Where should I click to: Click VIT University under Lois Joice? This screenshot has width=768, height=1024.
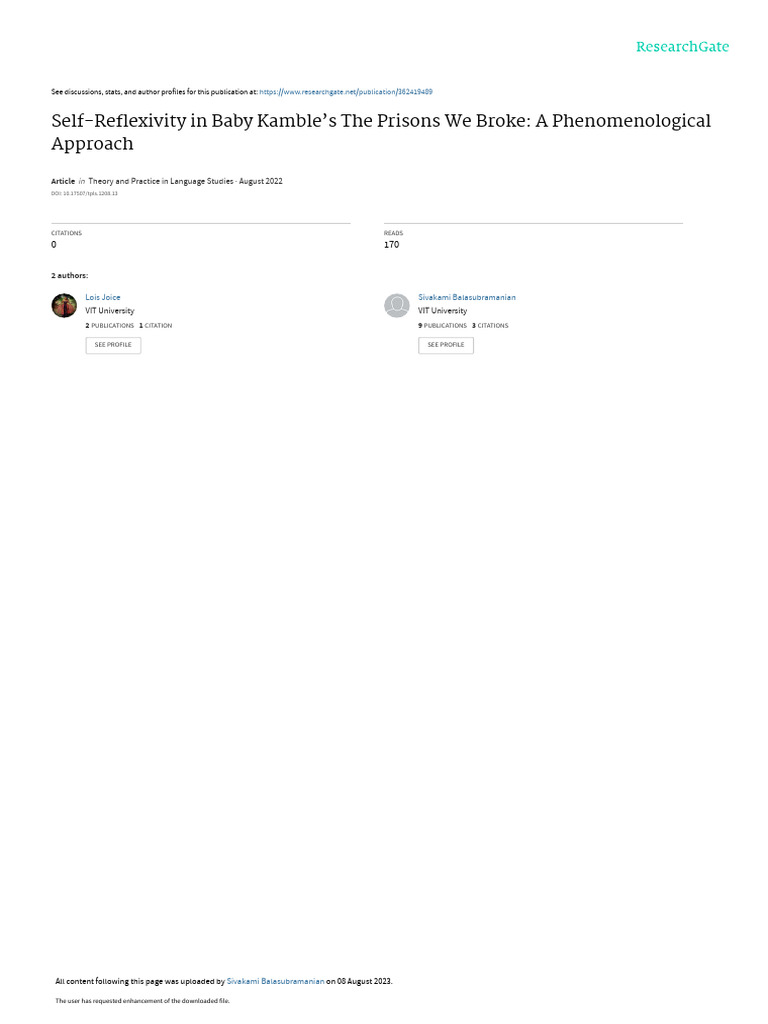point(110,311)
